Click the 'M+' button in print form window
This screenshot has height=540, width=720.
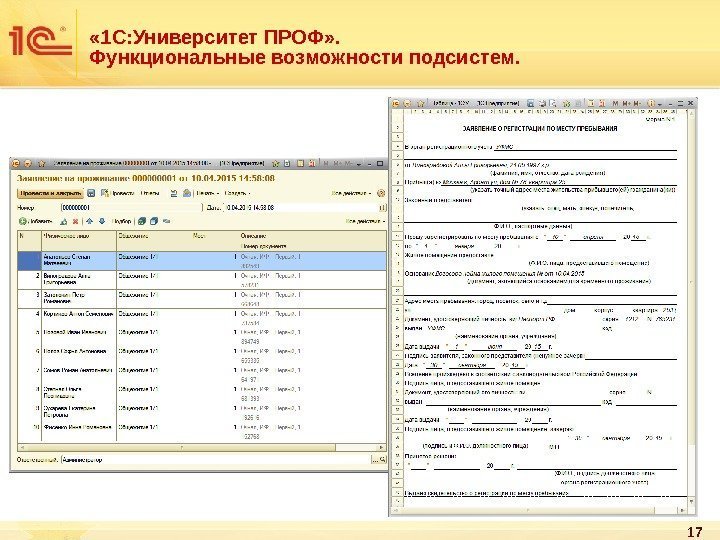click(627, 103)
